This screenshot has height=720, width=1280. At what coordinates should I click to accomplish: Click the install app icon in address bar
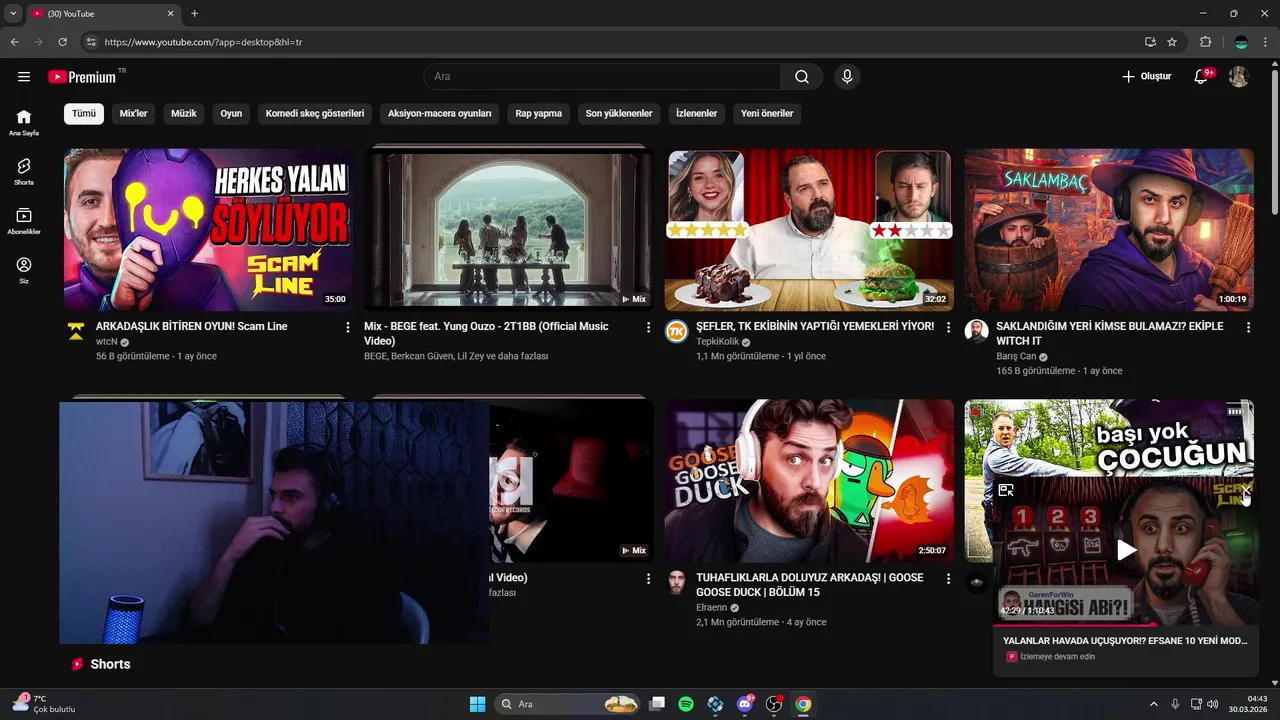(1150, 42)
